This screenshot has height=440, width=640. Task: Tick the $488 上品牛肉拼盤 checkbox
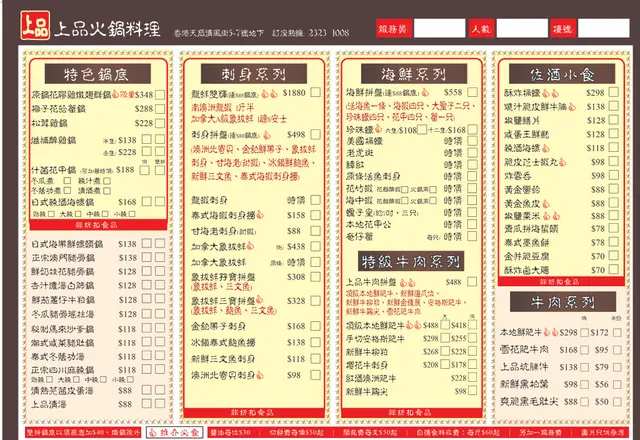[474, 284]
